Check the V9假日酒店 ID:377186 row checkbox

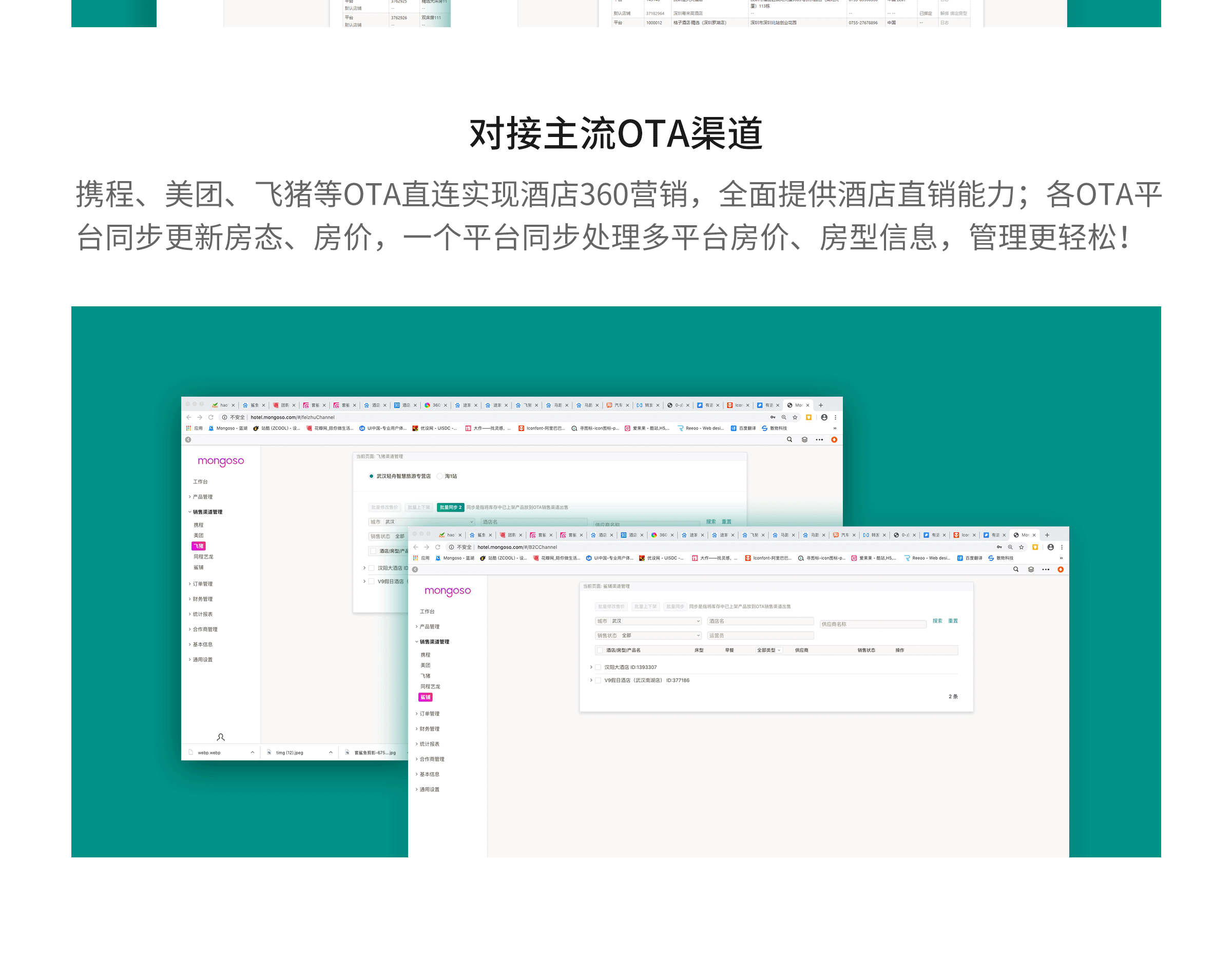(598, 680)
